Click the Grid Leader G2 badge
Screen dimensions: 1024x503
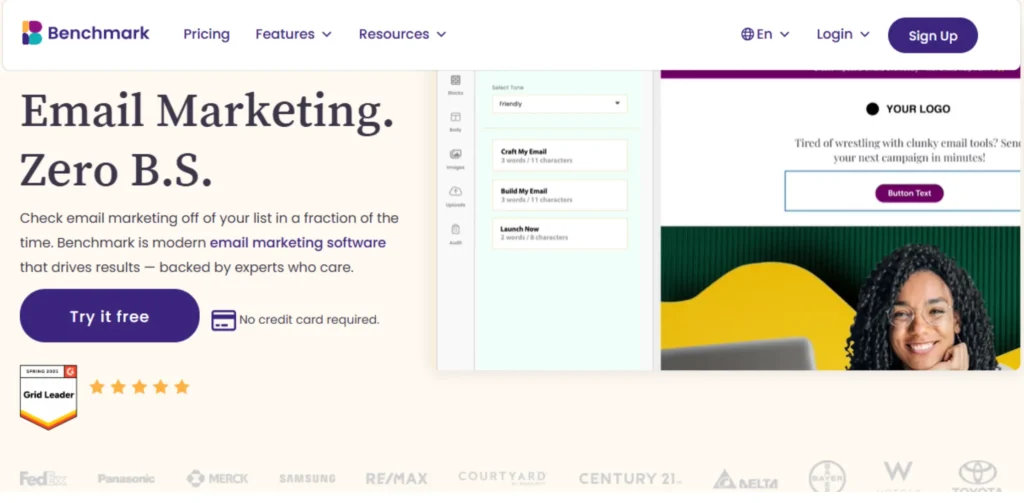48,397
